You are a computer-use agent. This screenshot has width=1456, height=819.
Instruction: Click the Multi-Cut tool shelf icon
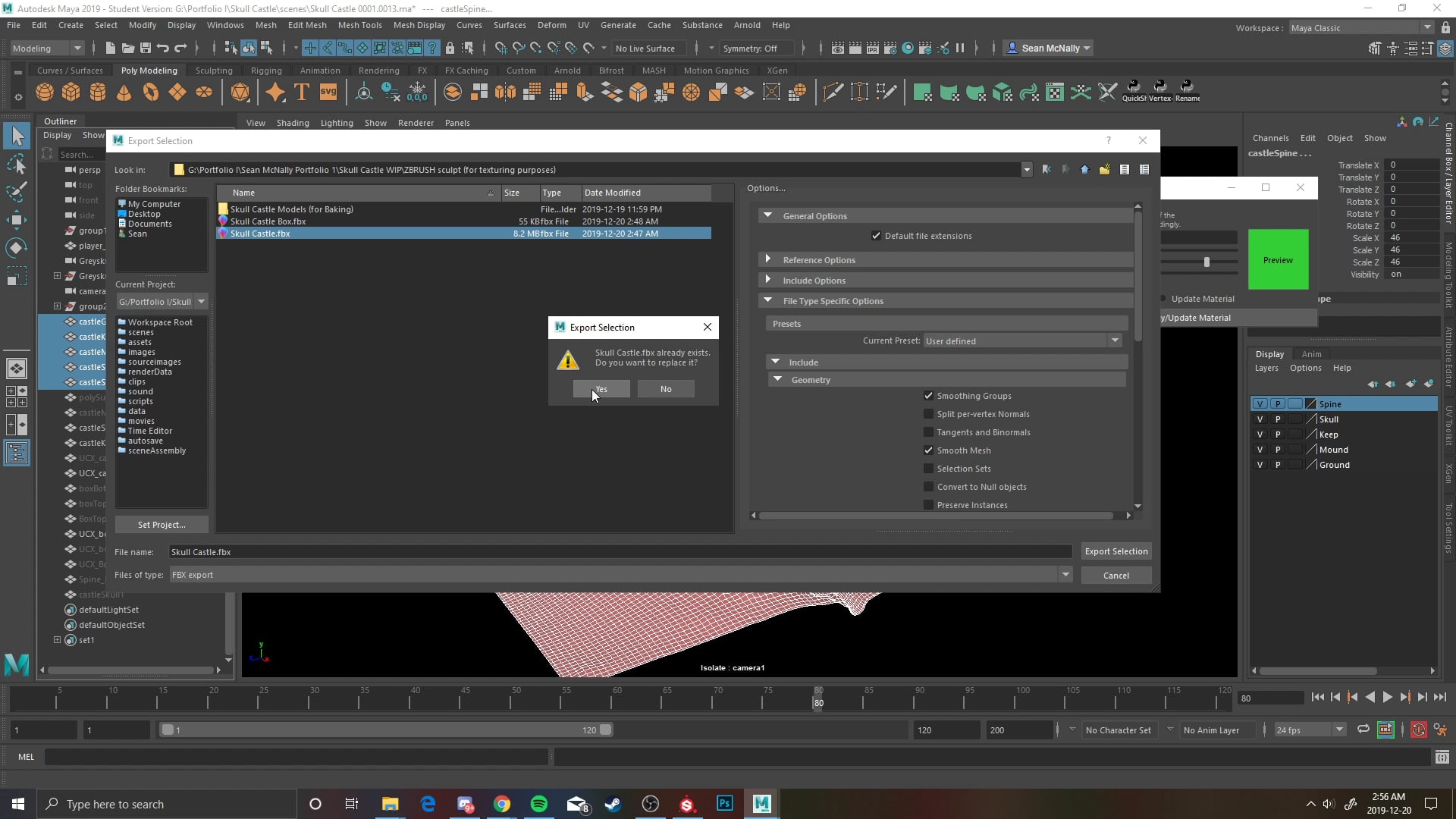832,93
